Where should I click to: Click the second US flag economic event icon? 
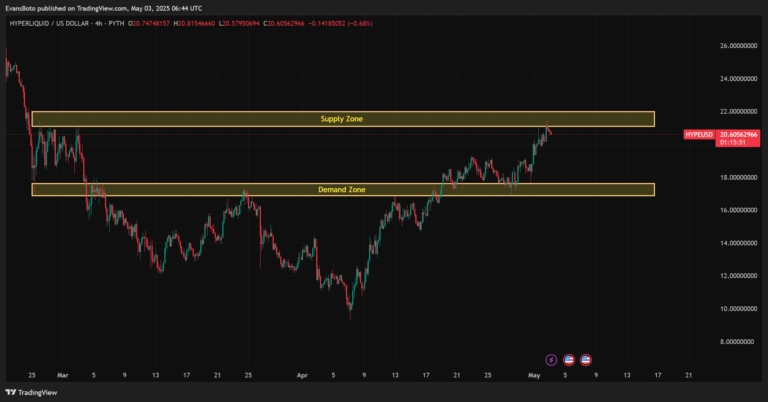pos(585,358)
